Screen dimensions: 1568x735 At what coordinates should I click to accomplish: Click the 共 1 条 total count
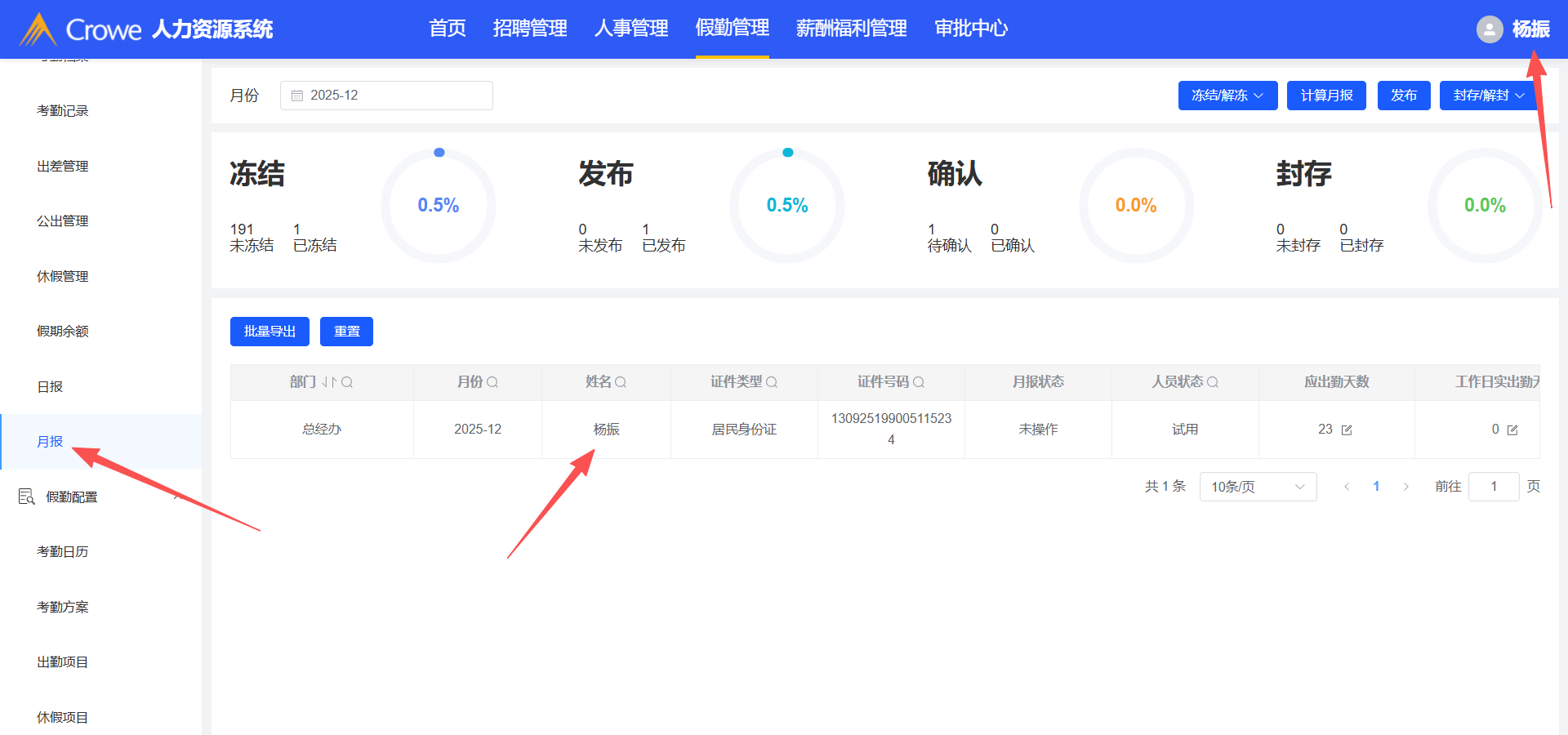[1165, 487]
